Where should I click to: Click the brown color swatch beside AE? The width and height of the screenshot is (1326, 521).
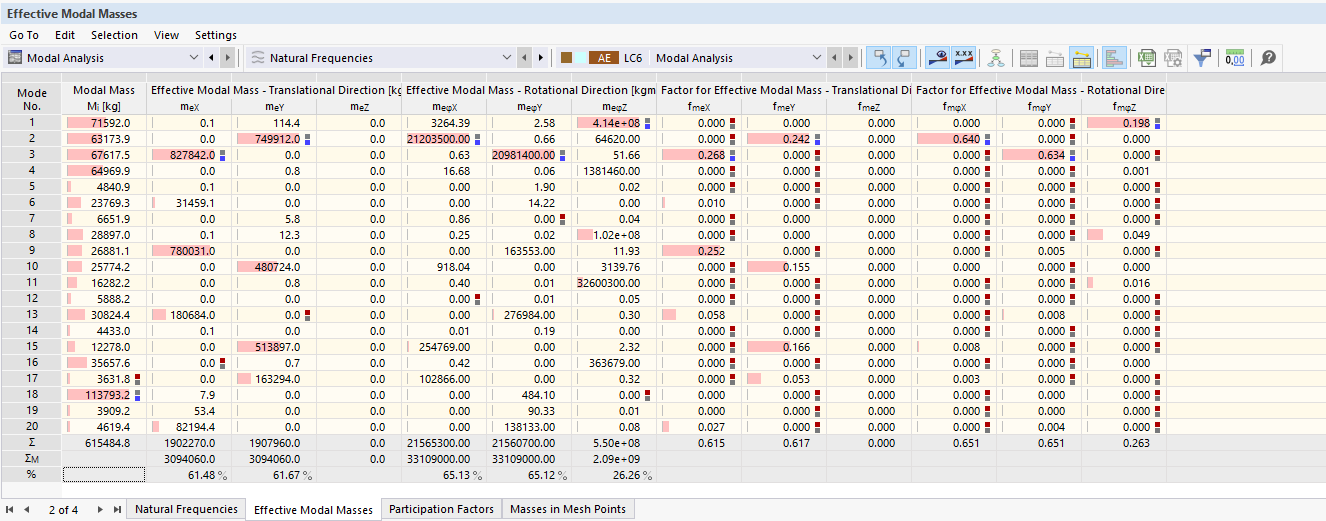click(567, 58)
